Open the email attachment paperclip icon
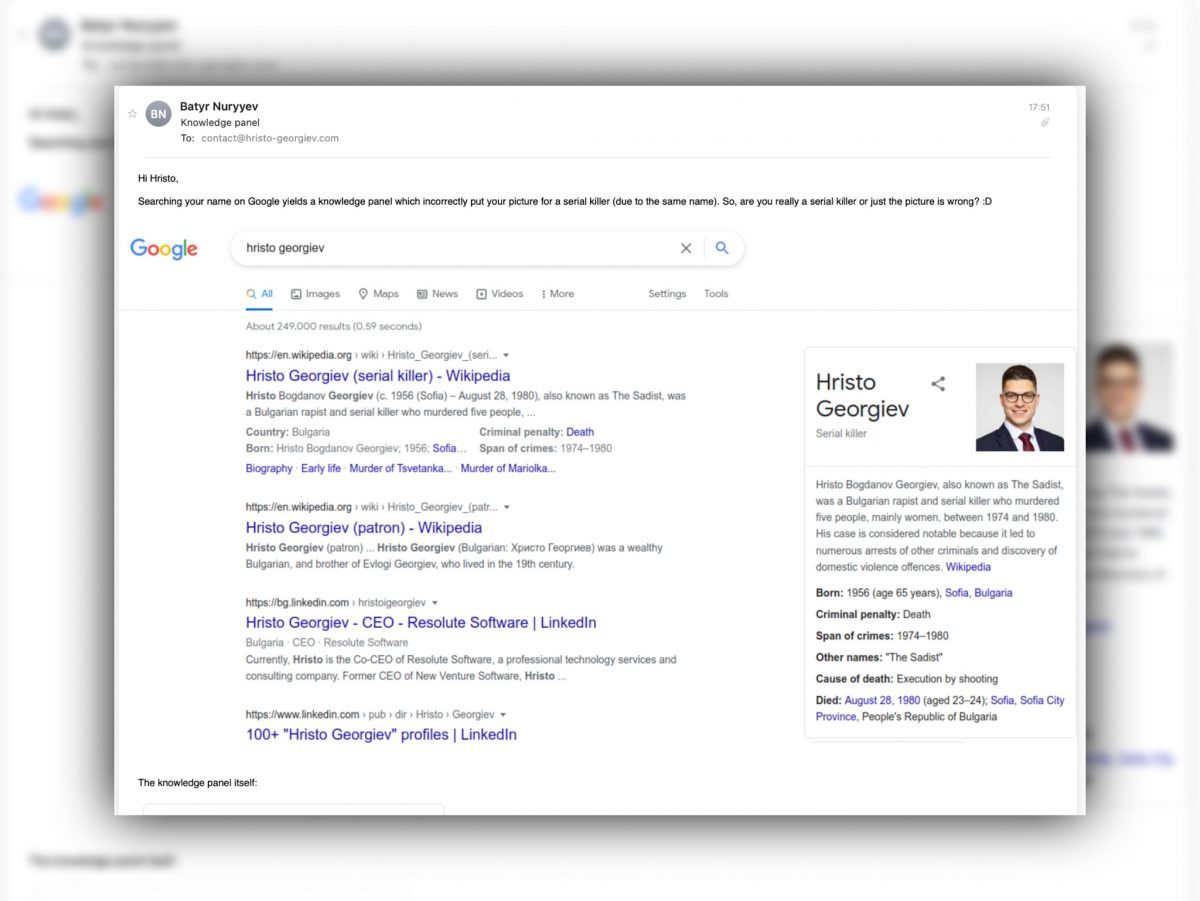The width and height of the screenshot is (1200, 901). (x=1045, y=123)
